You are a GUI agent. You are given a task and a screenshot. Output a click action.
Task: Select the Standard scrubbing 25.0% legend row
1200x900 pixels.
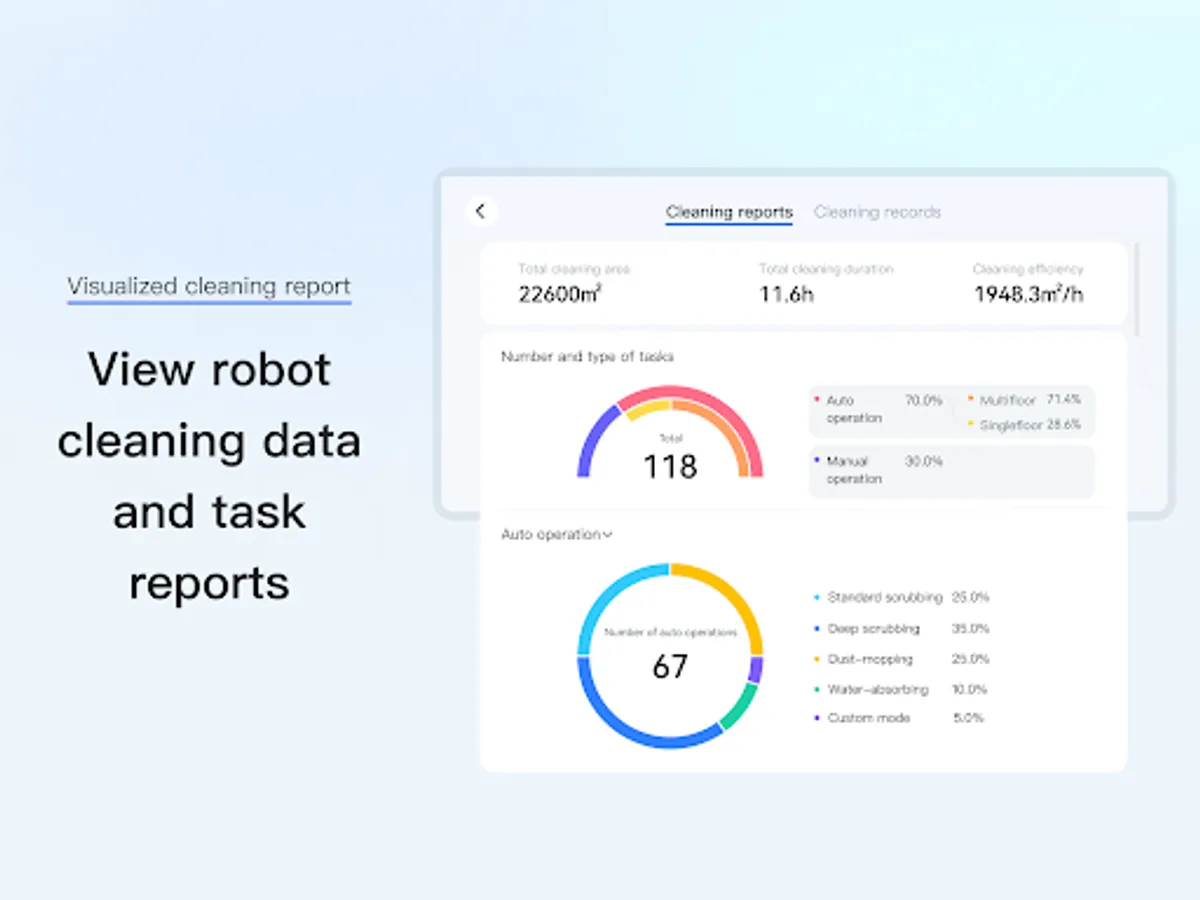click(x=902, y=597)
